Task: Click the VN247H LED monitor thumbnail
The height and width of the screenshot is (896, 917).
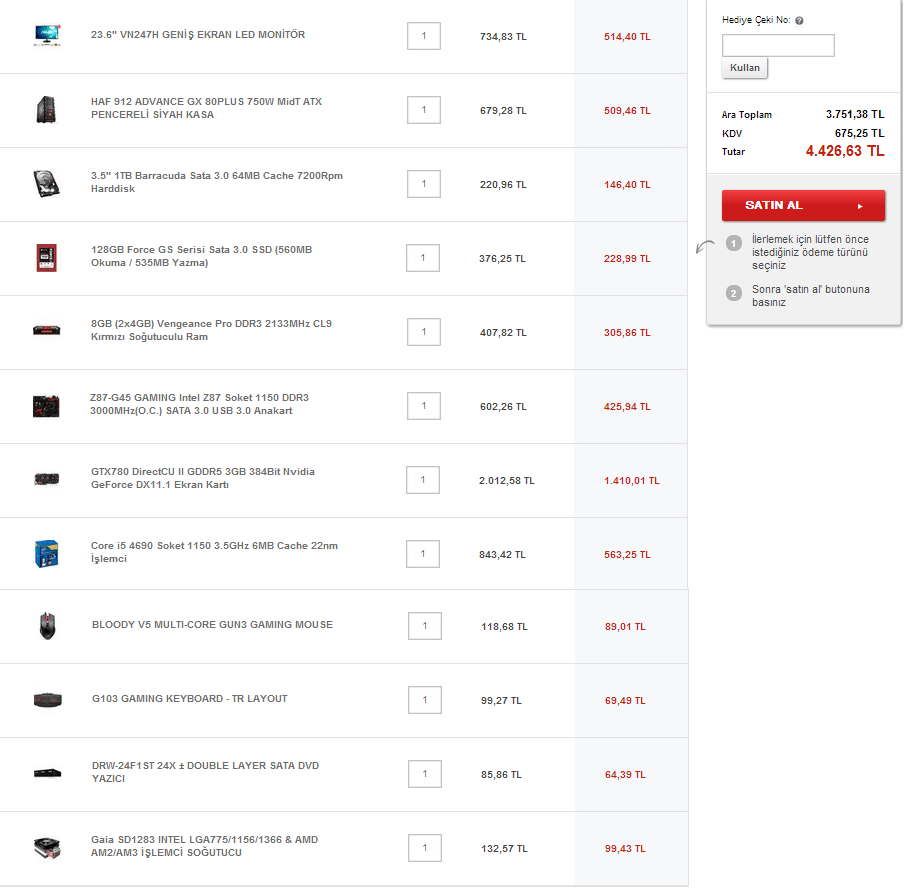Action: pyautogui.click(x=47, y=36)
